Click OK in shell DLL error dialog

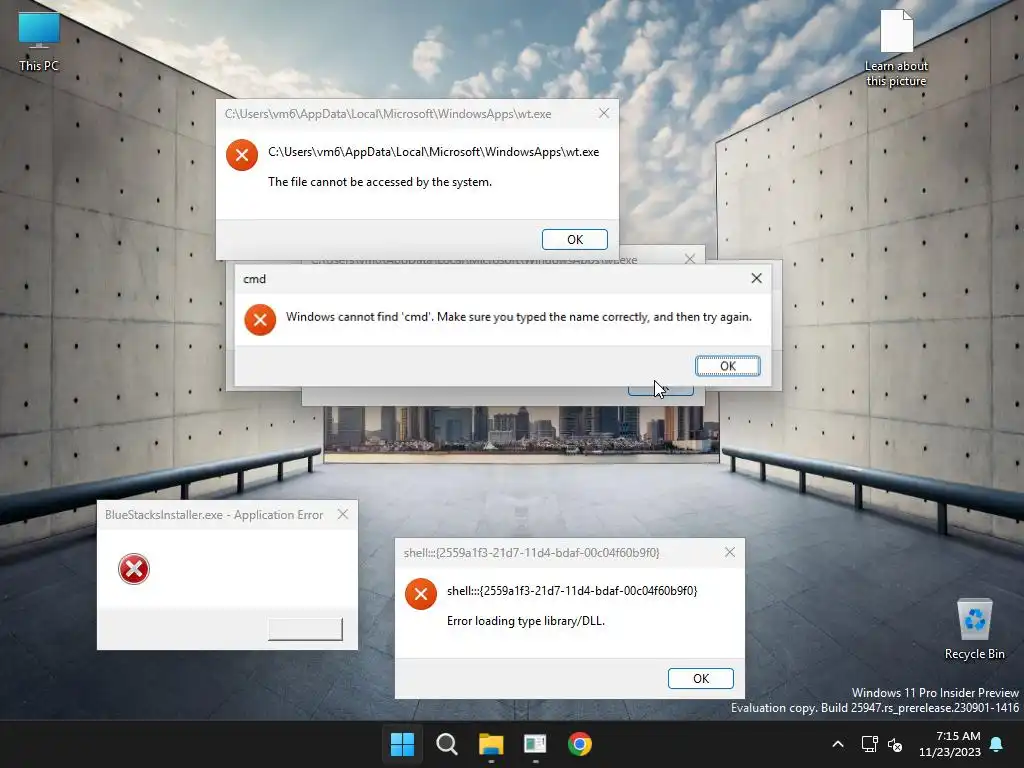point(701,679)
